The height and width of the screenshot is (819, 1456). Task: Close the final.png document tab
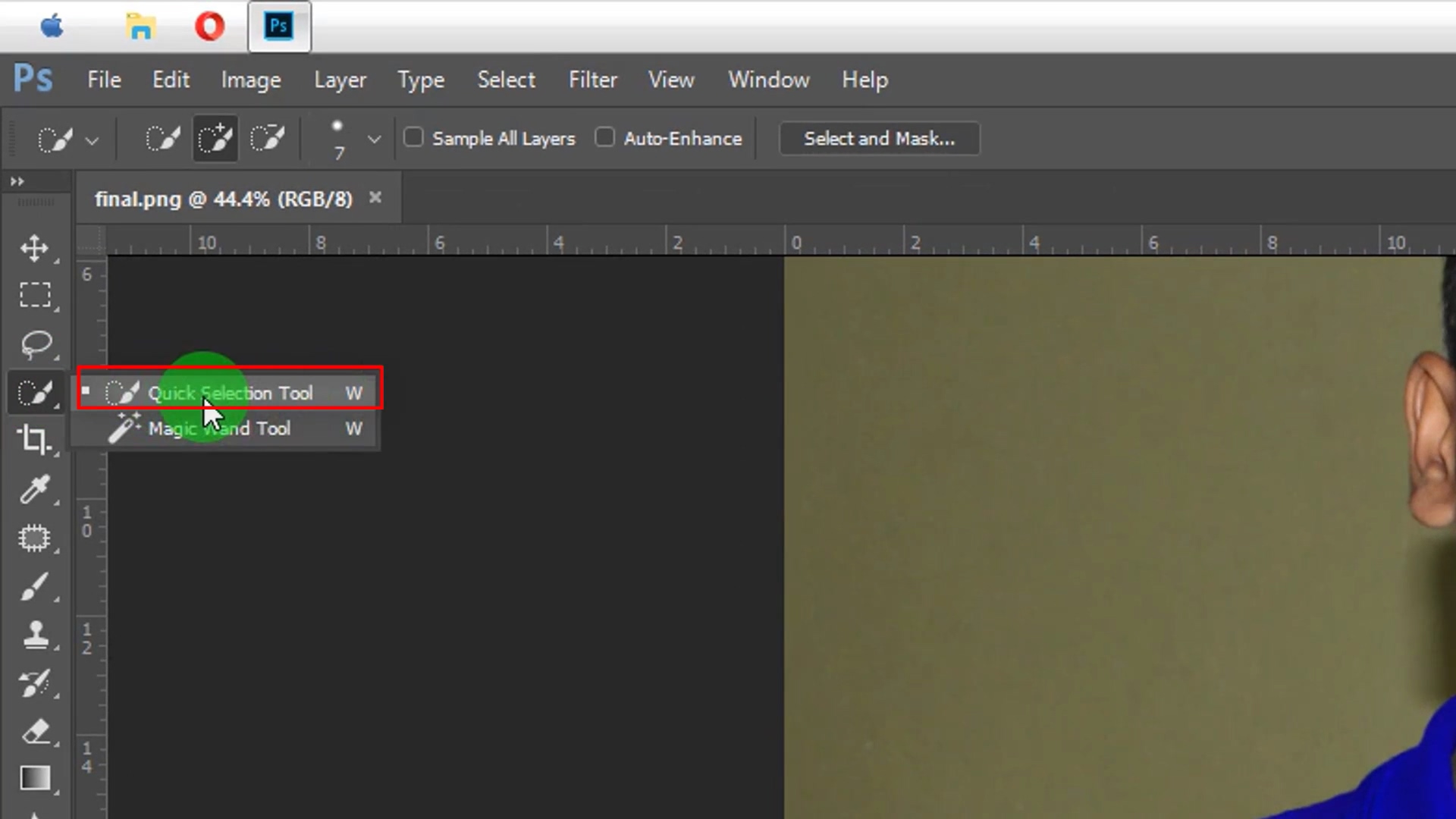[x=375, y=198]
